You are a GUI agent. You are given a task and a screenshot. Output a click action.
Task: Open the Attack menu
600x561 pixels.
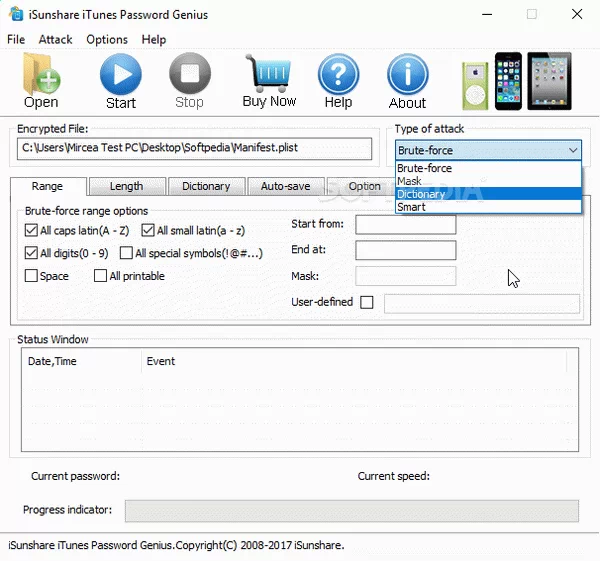55,39
